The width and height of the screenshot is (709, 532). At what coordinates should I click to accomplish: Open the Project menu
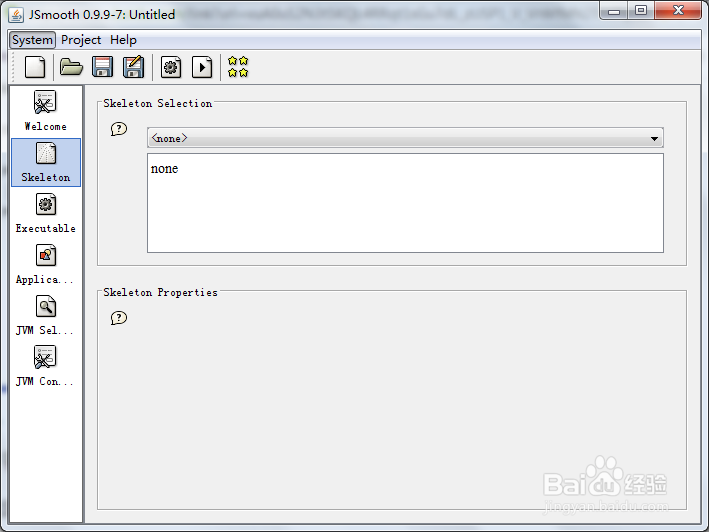81,40
